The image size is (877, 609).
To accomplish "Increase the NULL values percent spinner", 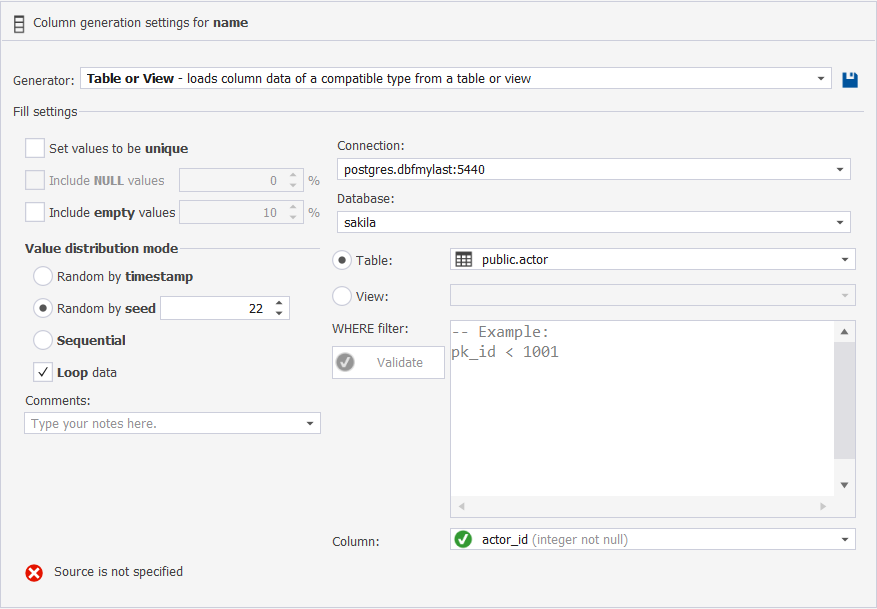I will 293,175.
